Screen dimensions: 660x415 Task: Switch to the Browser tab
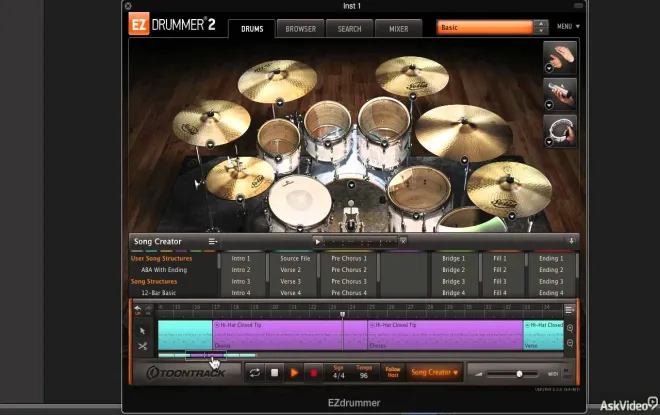point(301,29)
